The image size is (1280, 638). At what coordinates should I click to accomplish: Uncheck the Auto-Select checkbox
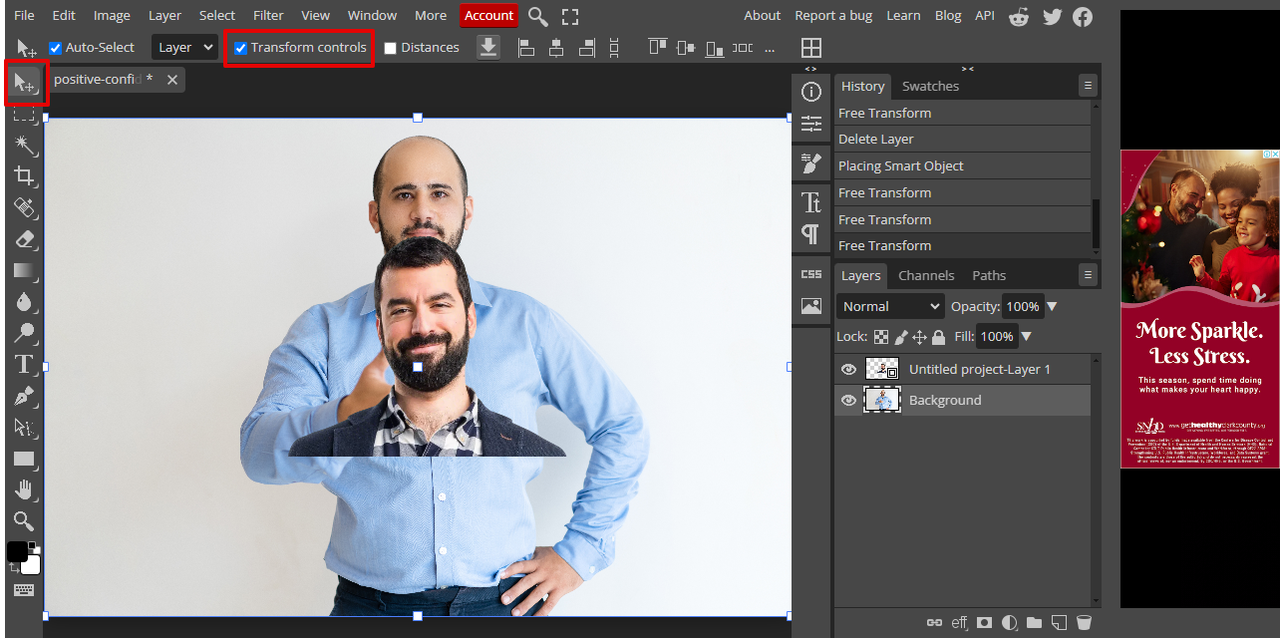click(56, 48)
